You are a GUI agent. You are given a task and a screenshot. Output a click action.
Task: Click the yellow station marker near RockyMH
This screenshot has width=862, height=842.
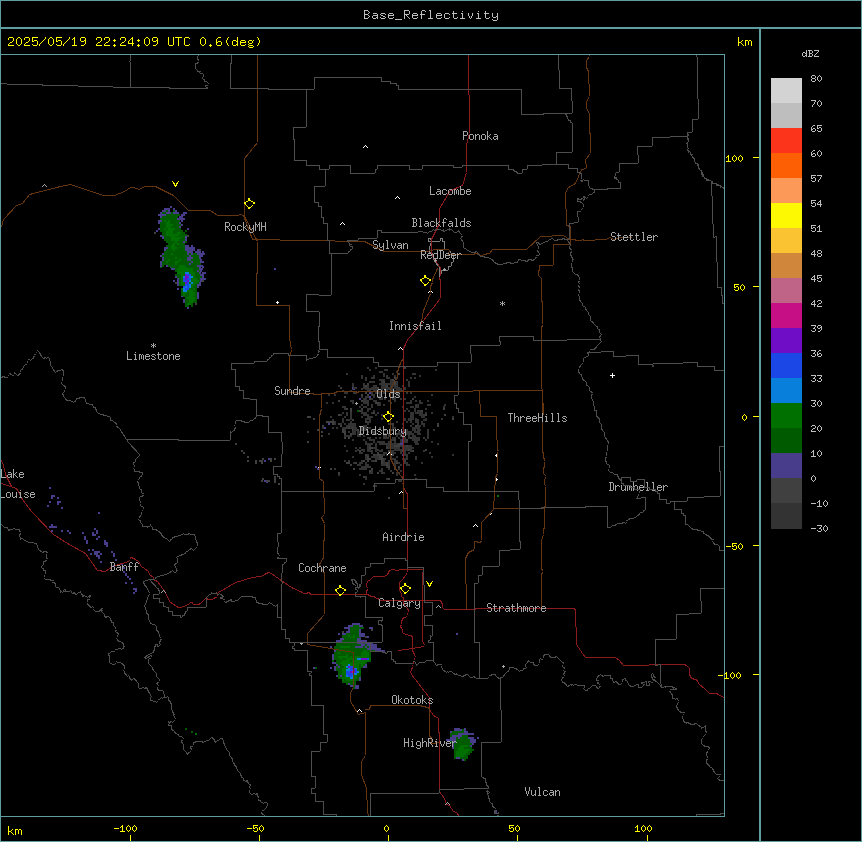pos(249,204)
